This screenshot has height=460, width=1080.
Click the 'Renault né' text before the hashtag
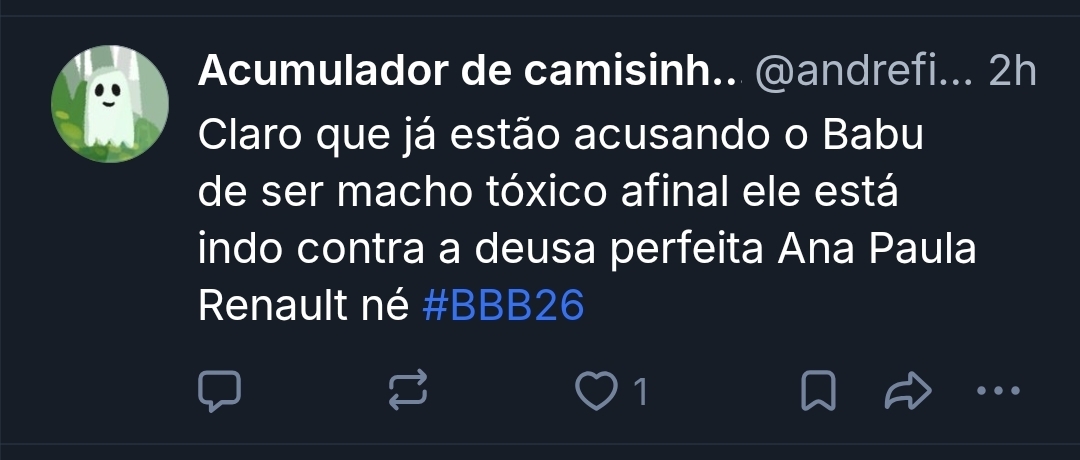(304, 306)
